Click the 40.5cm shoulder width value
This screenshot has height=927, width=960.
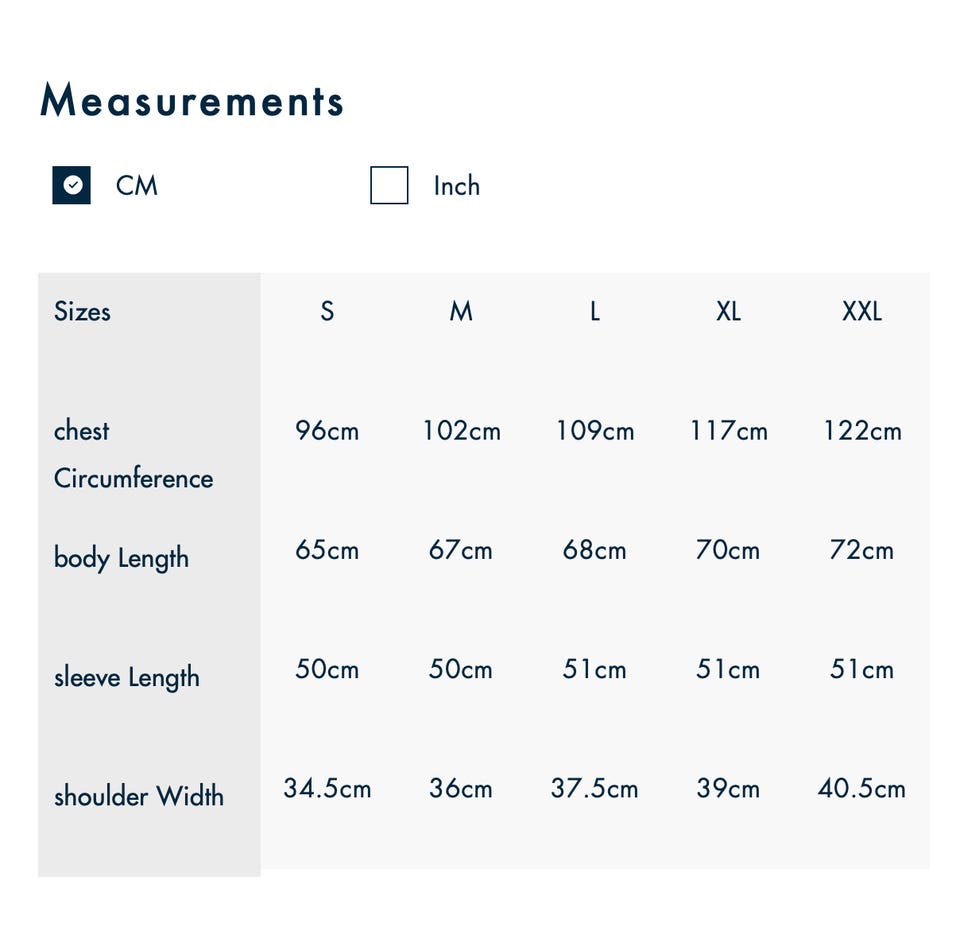coord(861,788)
